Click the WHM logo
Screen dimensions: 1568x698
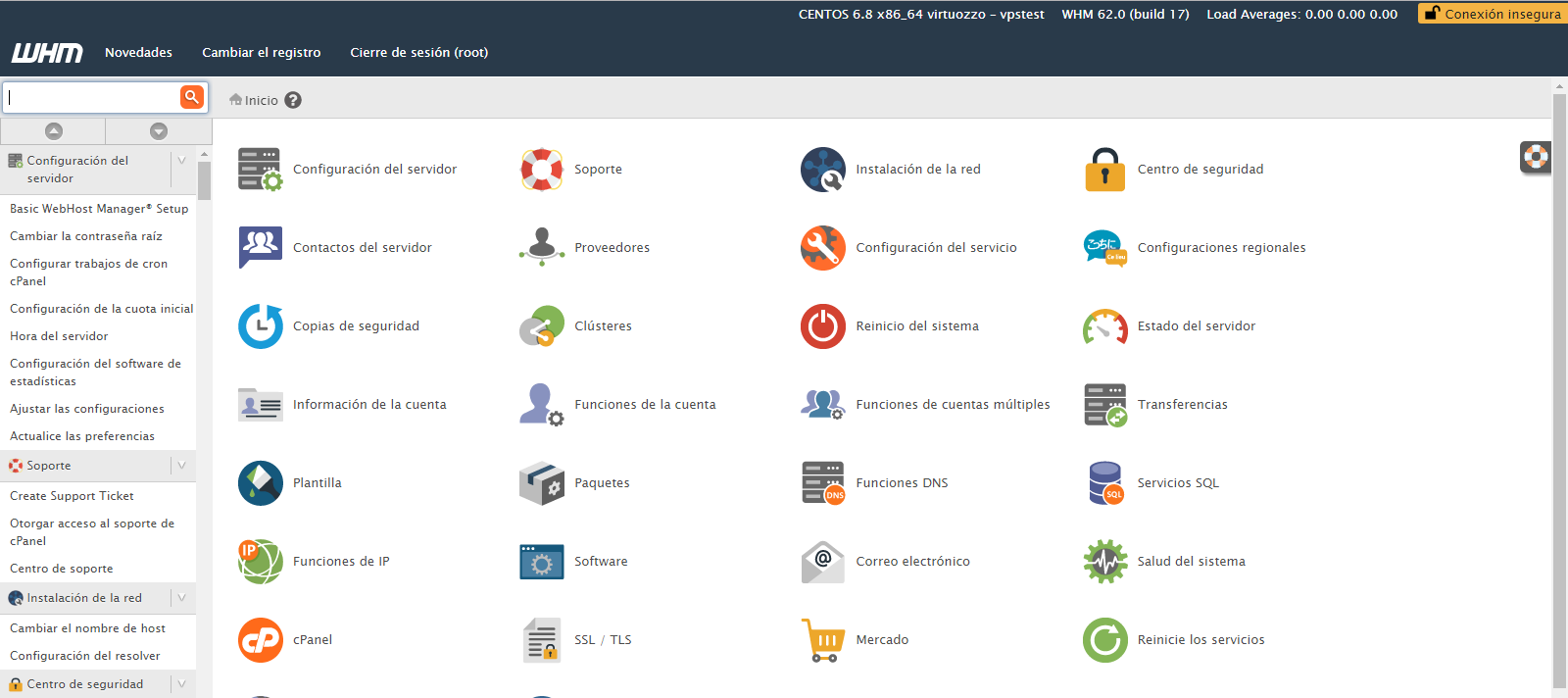47,53
